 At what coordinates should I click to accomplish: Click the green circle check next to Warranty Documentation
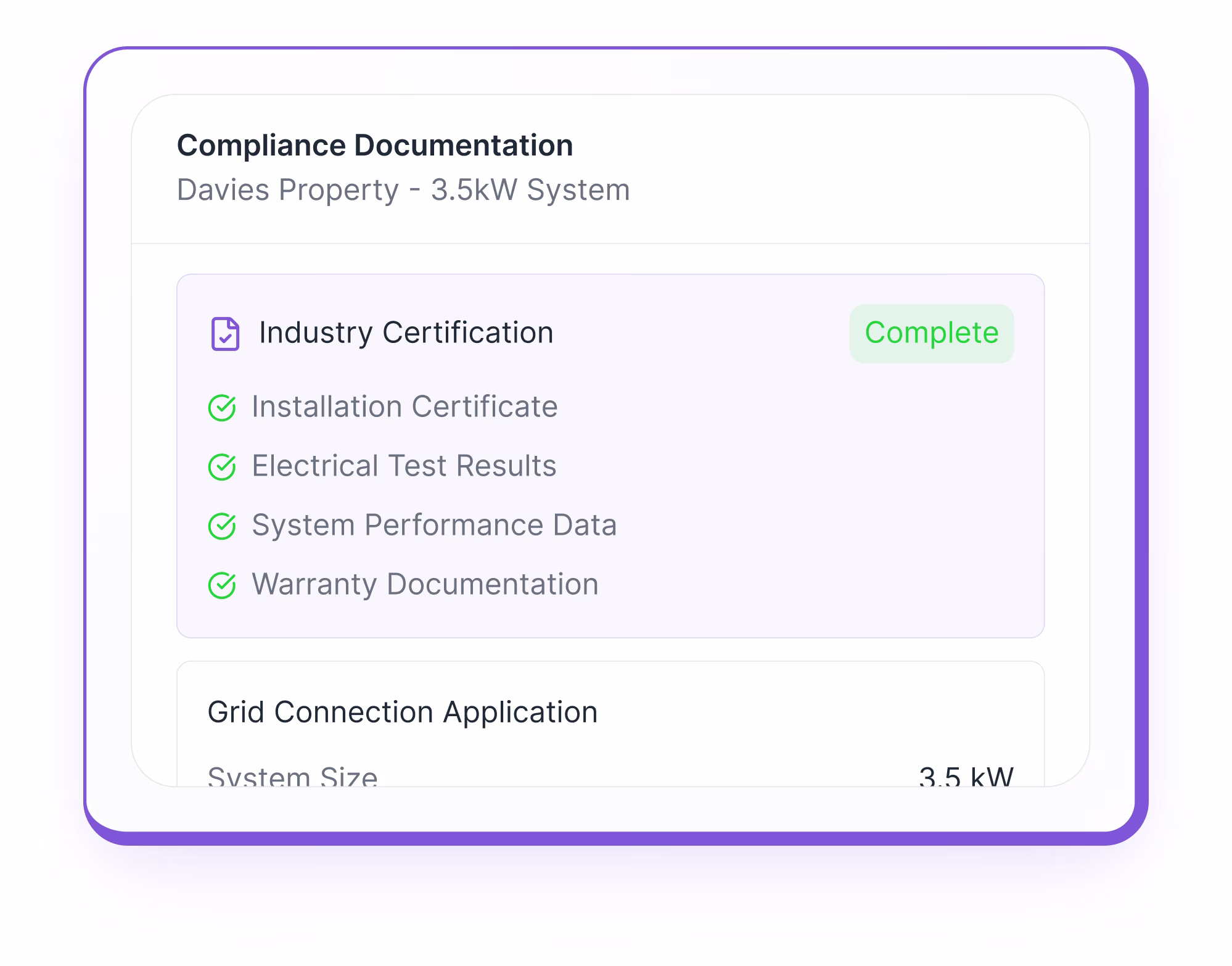224,584
